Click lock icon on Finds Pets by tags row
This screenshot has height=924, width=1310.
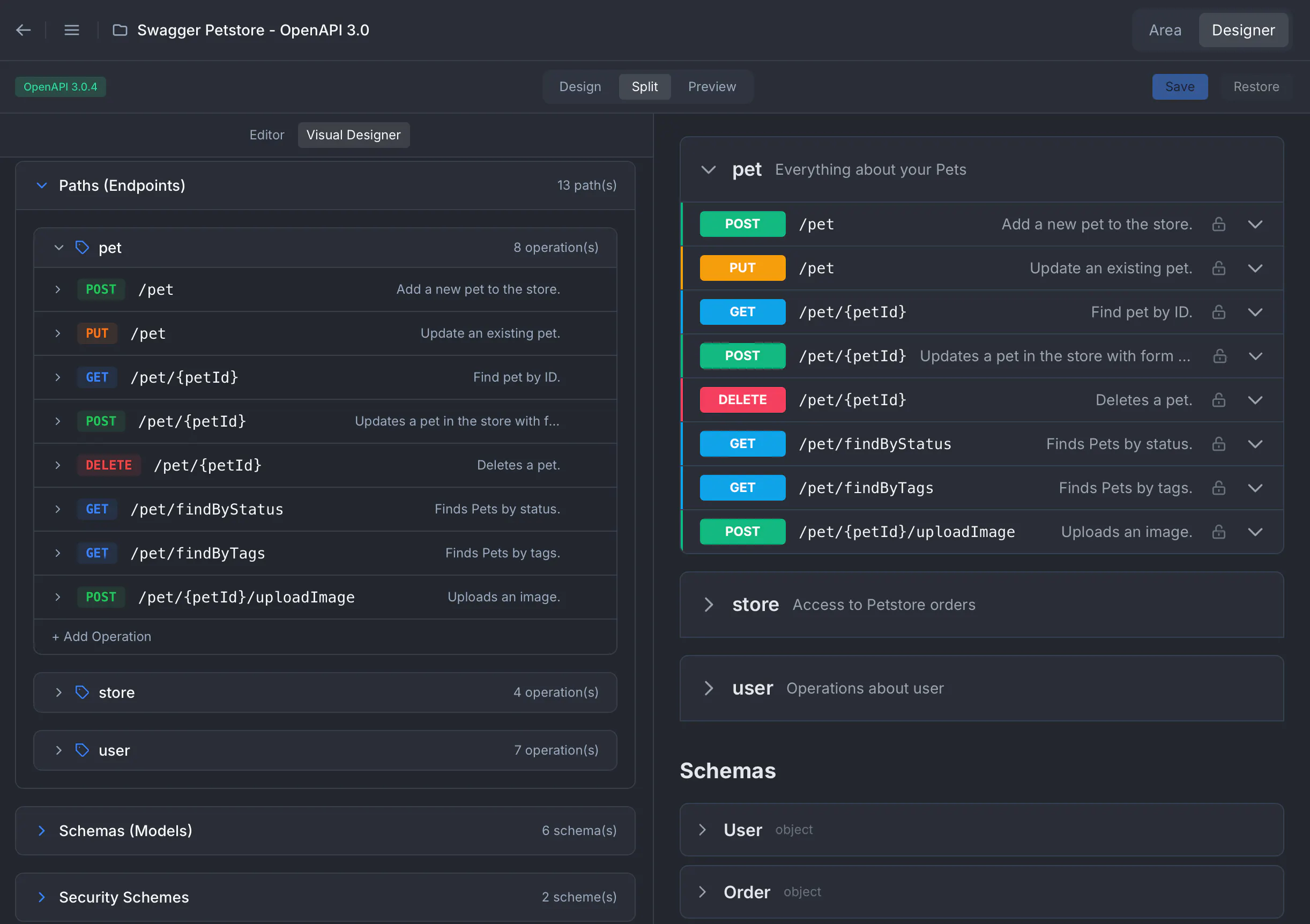(1219, 488)
